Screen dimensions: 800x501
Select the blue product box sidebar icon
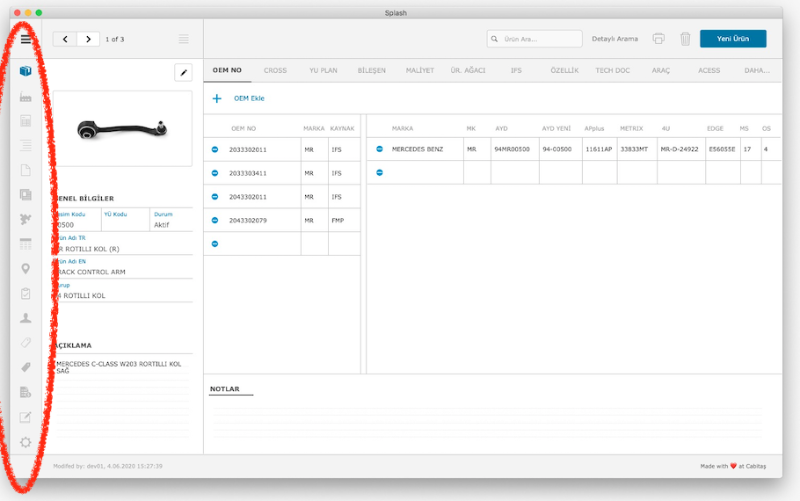tap(26, 73)
